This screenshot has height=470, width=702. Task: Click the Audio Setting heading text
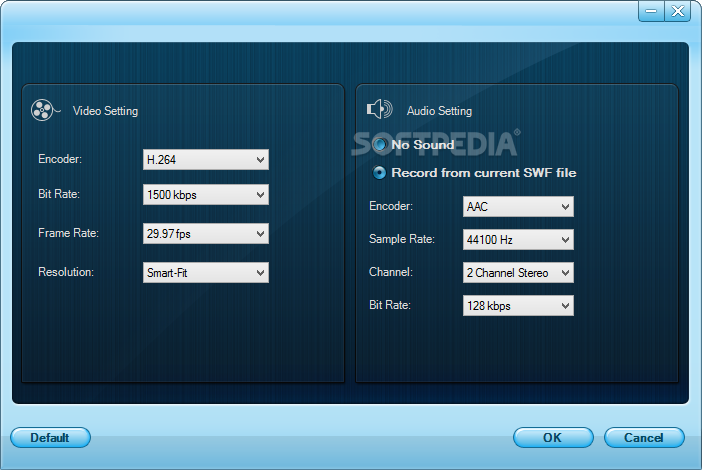[x=439, y=111]
